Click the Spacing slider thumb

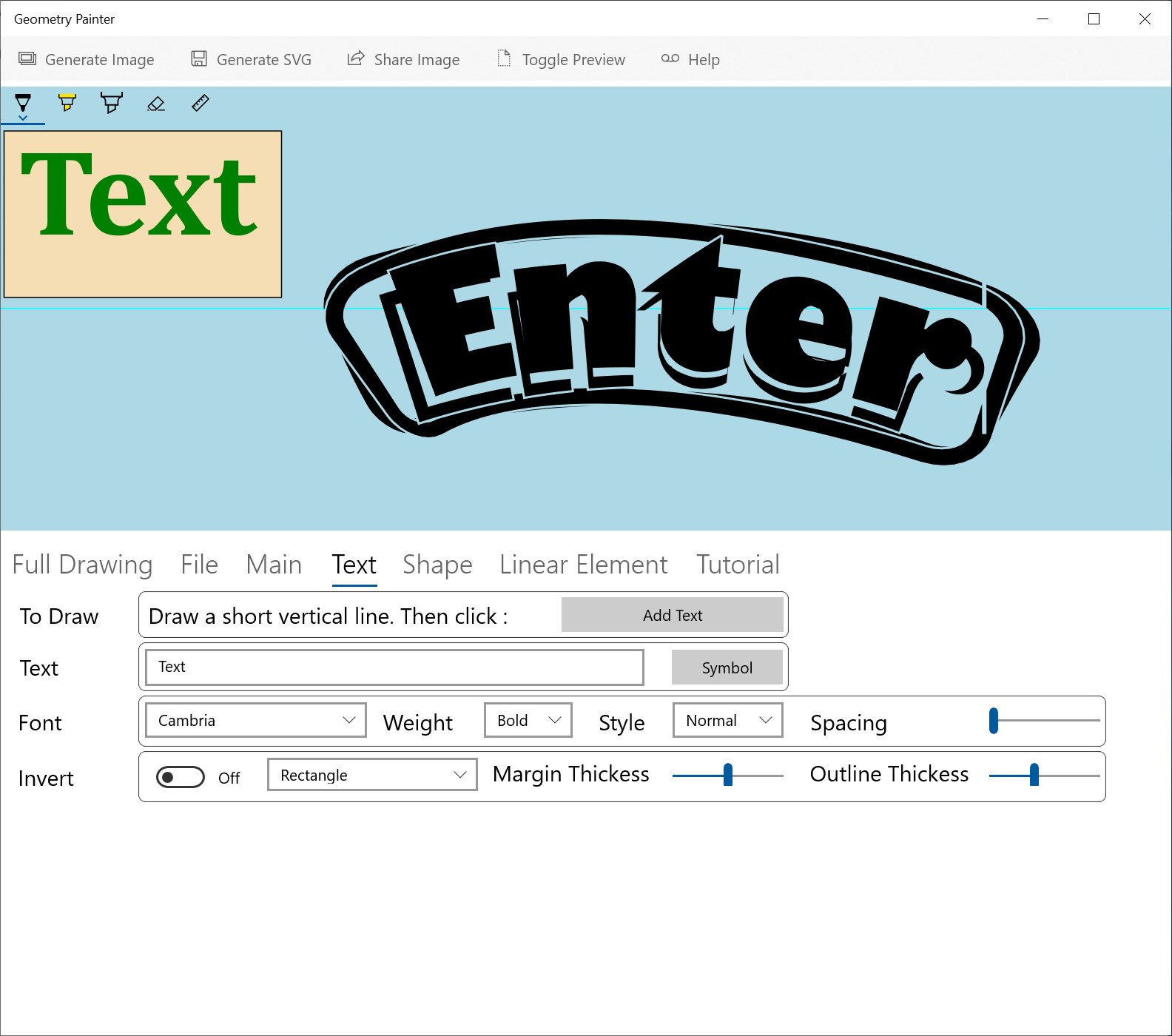994,720
